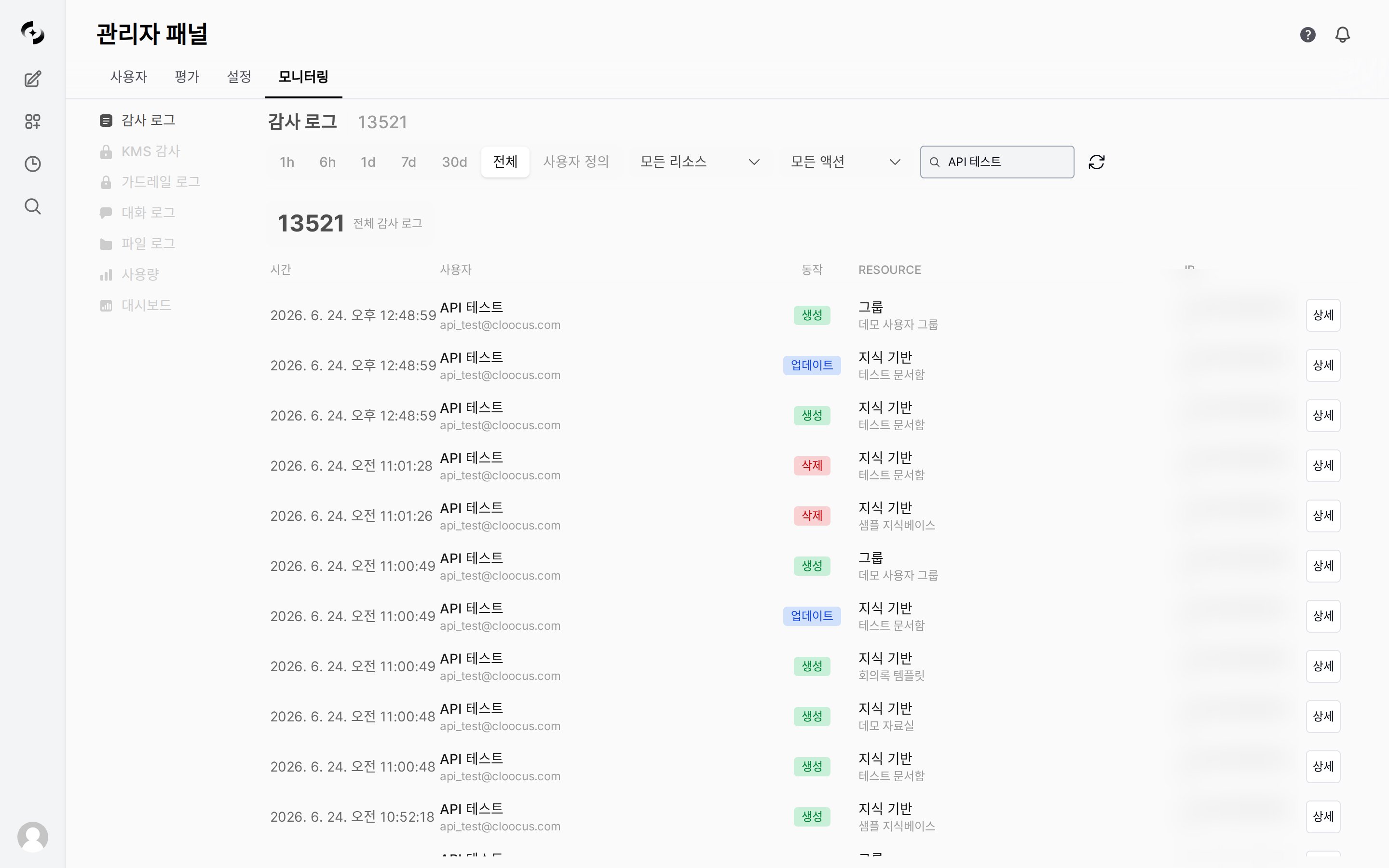The height and width of the screenshot is (868, 1389).
Task: Click the 샘플 지식베이스 text at 오전 11:01:26
Action: point(897,525)
